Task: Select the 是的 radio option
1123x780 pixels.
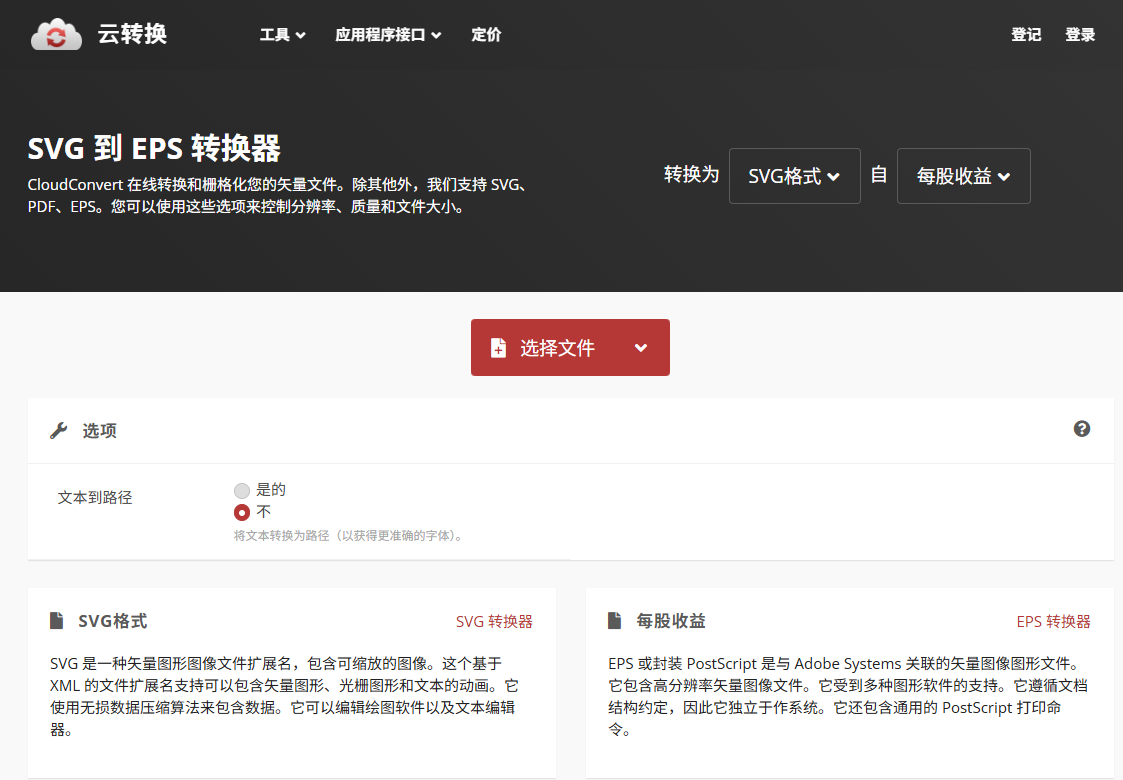Action: 242,490
